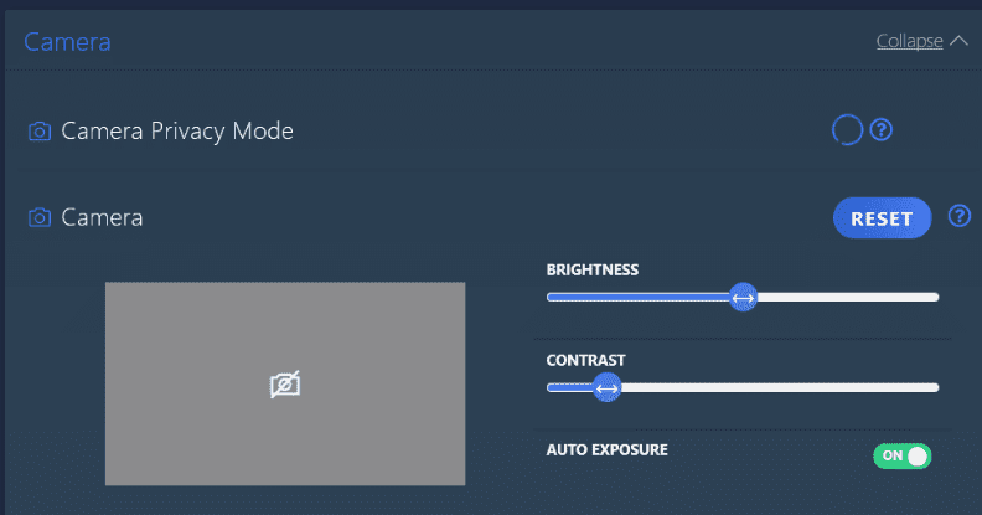This screenshot has height=515, width=982.
Task: Click the Camera Privacy Mode label
Action: pos(177,131)
